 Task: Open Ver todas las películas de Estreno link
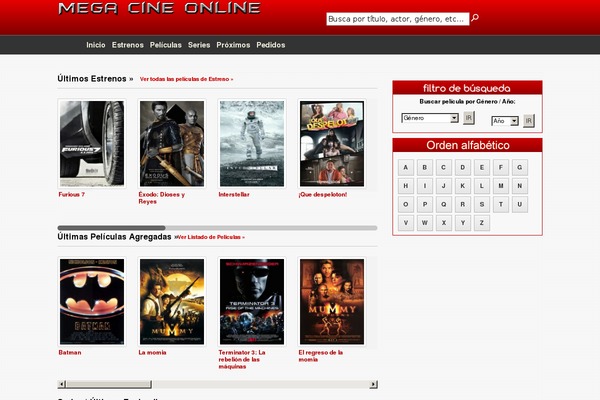(x=186, y=79)
